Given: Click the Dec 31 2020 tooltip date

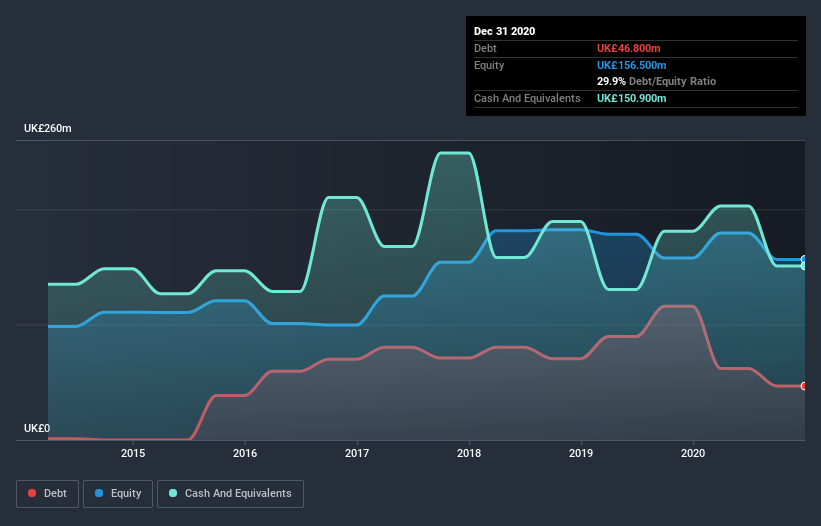Looking at the screenshot, I should tap(504, 31).
